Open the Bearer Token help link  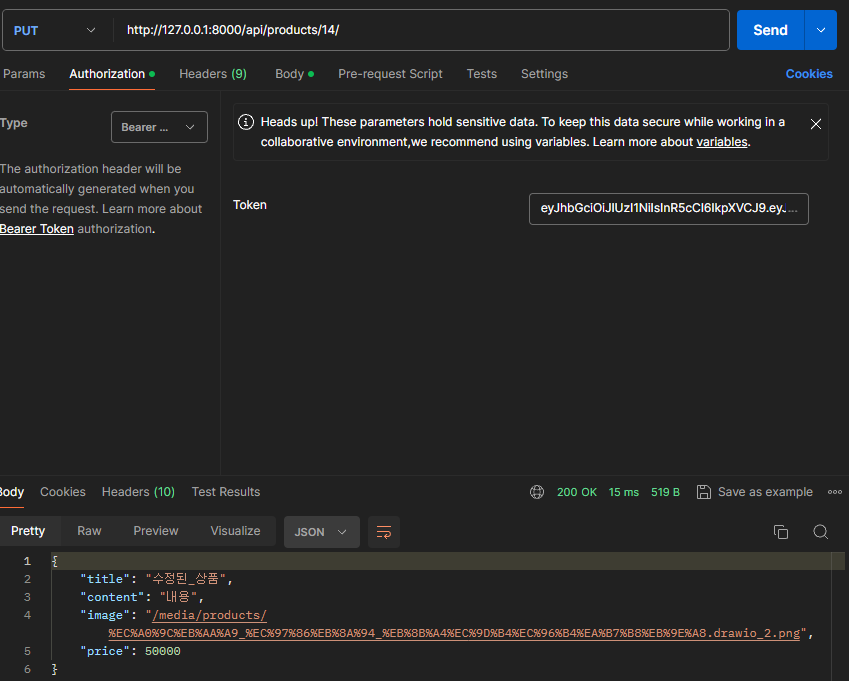(37, 229)
